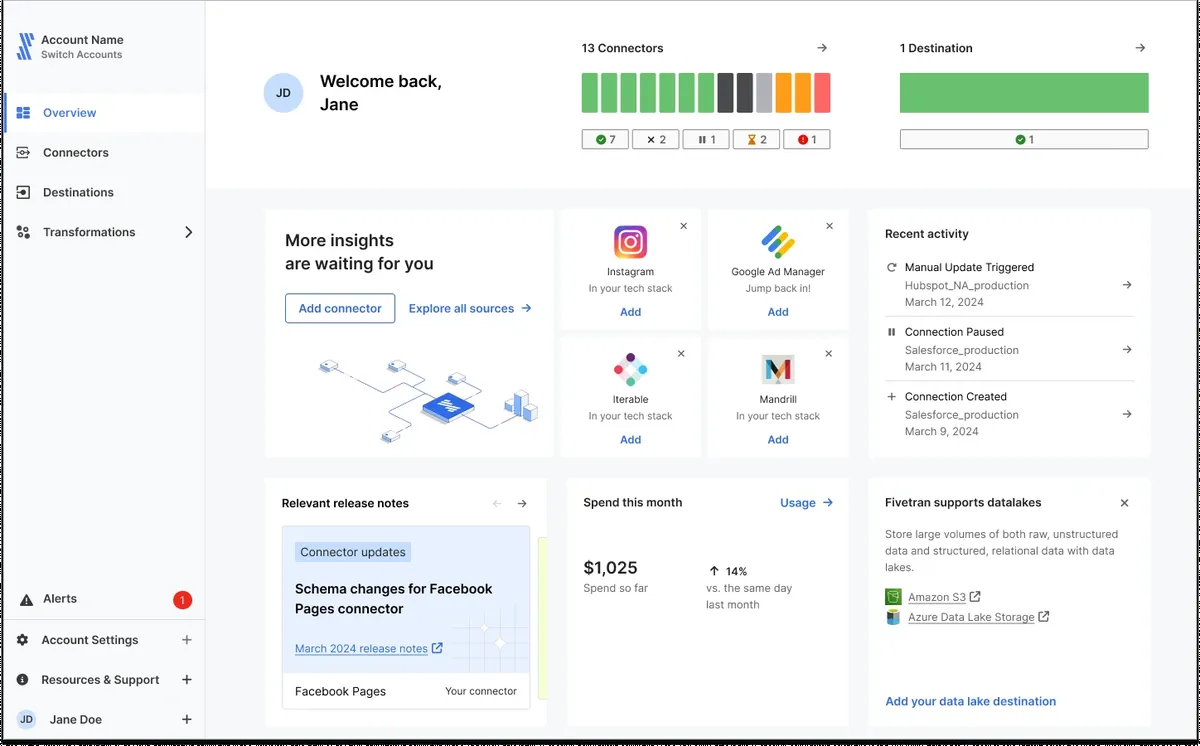Open the Overview page
Image resolution: width=1200 pixels, height=746 pixels.
(104, 113)
